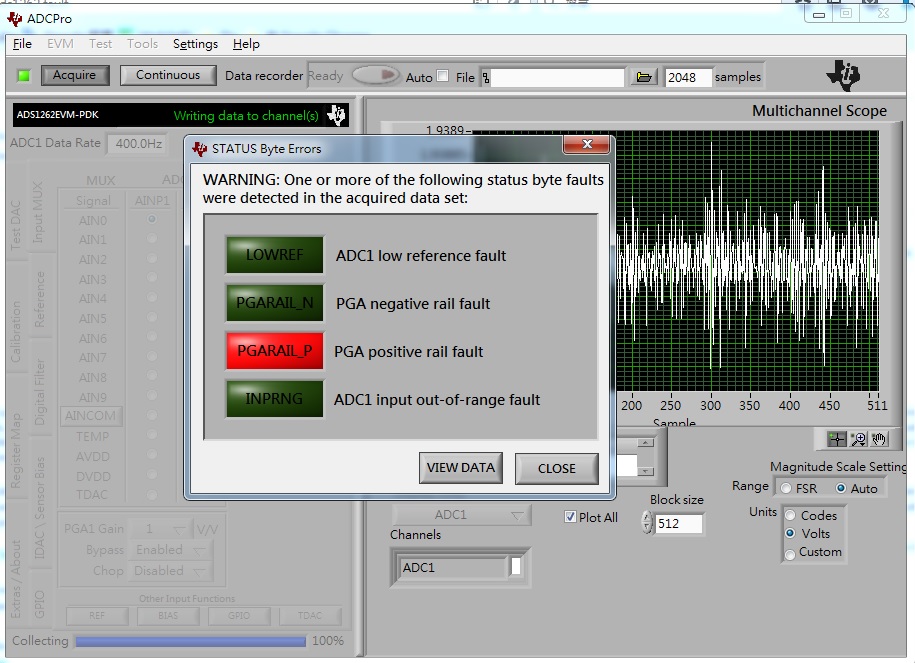Viewport: 915px width, 663px height.
Task: Click the PGARAIL_N fault indicator
Action: [274, 302]
